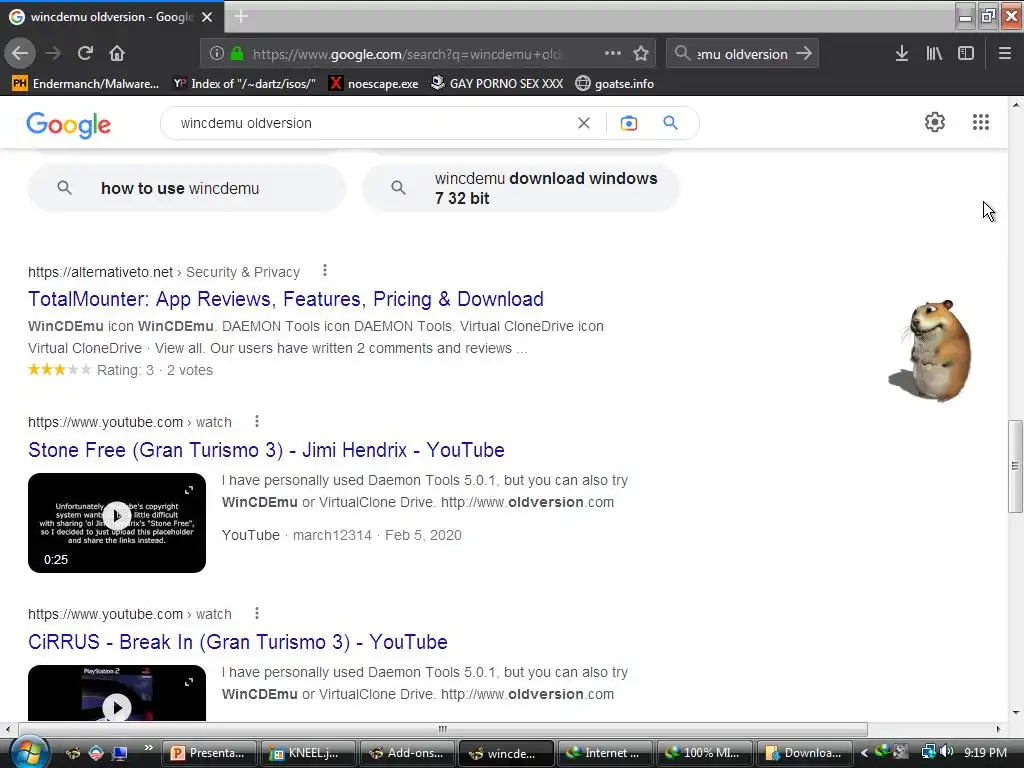The image size is (1024, 768).
Task: Show site information icon in address bar
Action: coord(217,54)
